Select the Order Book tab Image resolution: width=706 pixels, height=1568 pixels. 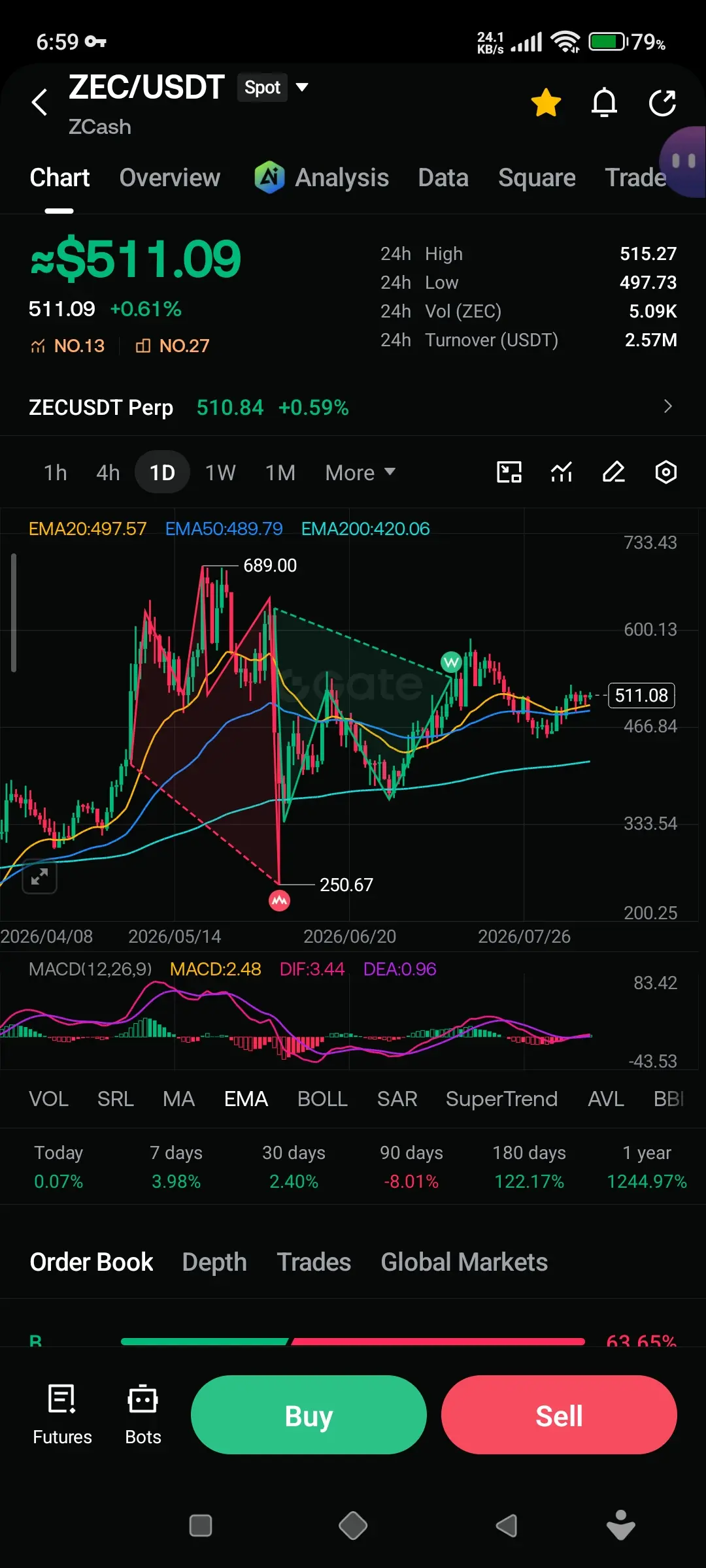coord(92,1262)
